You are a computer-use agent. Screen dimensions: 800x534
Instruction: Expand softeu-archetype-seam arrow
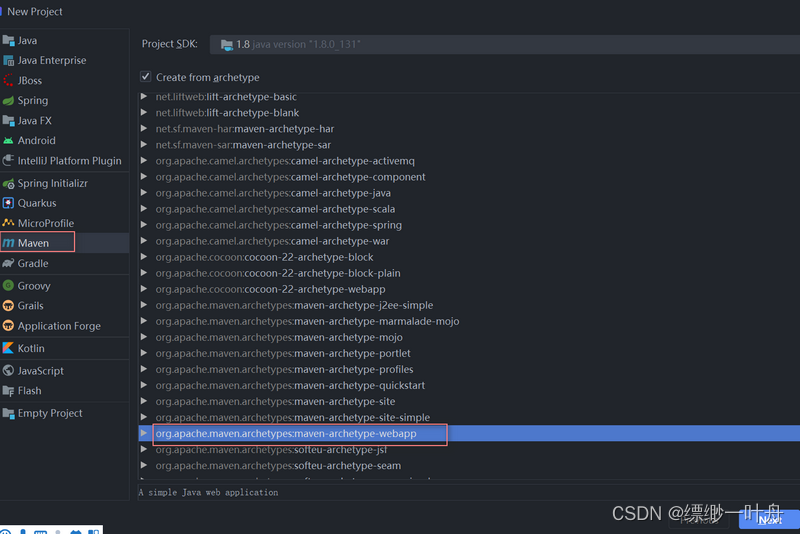144,465
